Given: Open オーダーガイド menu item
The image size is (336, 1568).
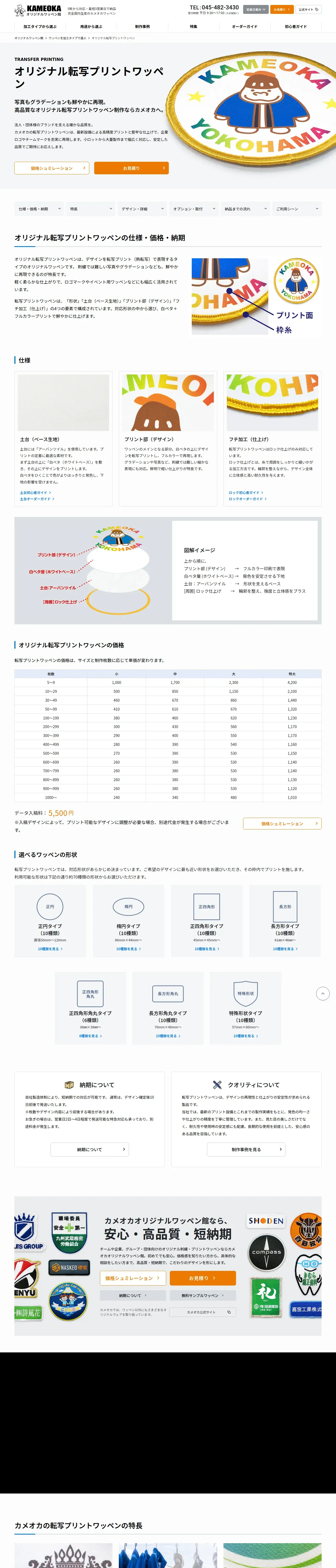Looking at the screenshot, I should [244, 27].
